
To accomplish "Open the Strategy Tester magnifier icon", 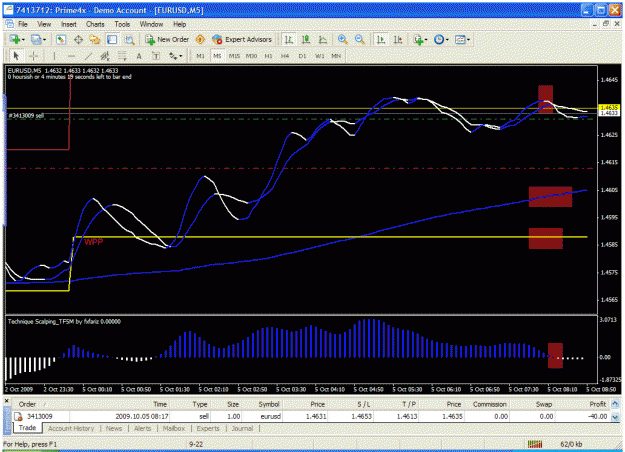I will 129,39.
